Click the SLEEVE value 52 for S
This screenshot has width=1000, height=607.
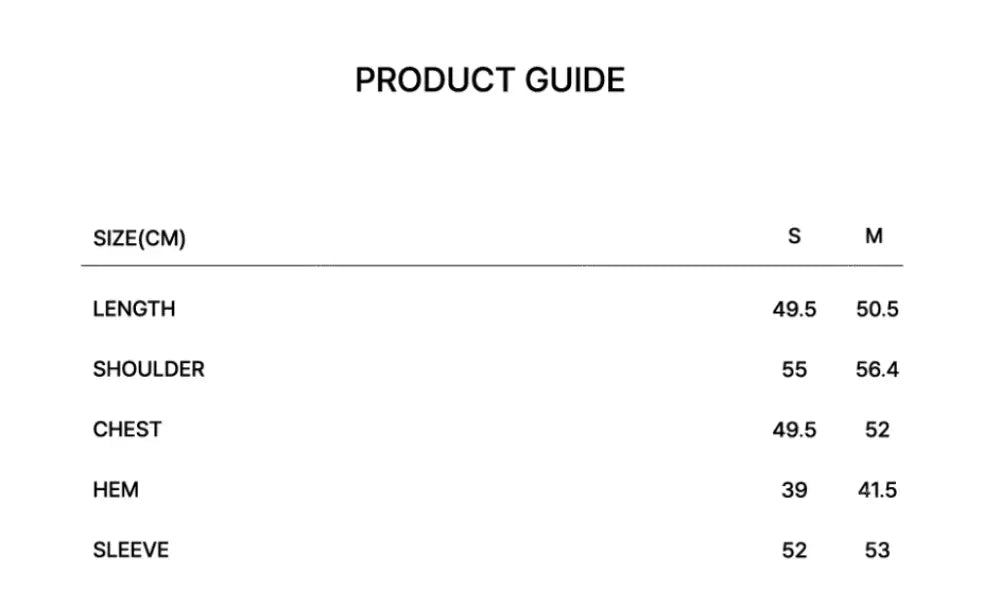[x=794, y=550]
